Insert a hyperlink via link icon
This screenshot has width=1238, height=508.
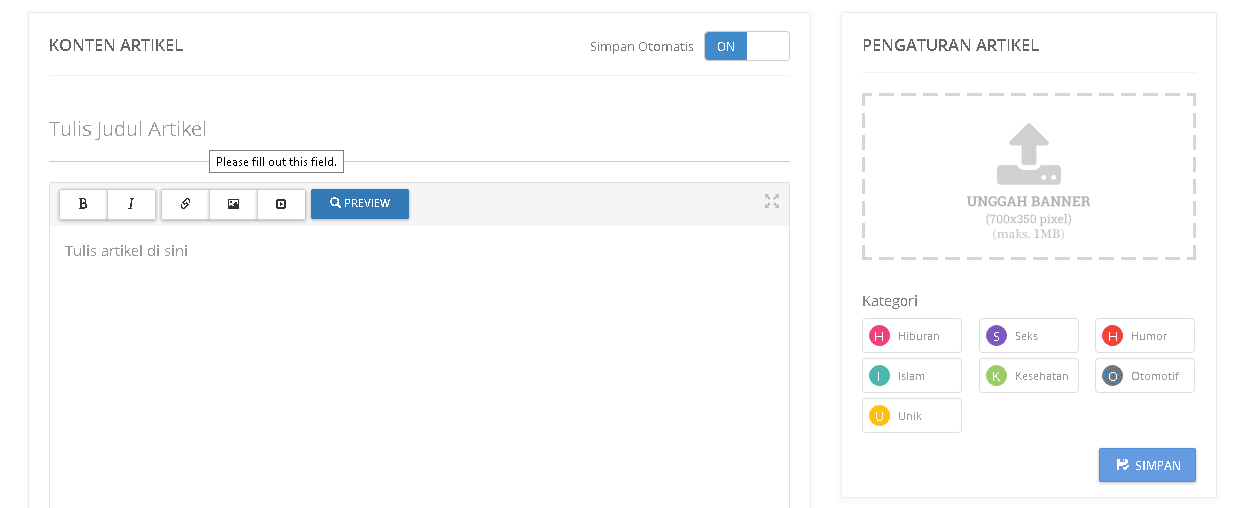point(185,204)
